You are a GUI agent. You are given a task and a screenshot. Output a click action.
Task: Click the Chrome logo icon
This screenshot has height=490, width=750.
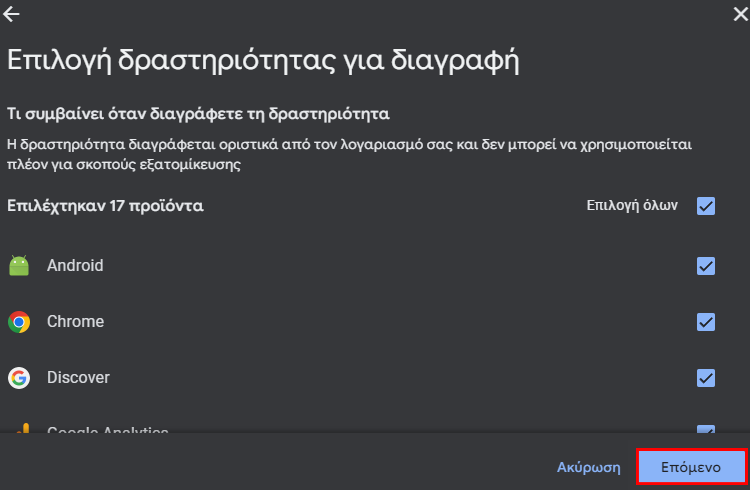[19, 322]
